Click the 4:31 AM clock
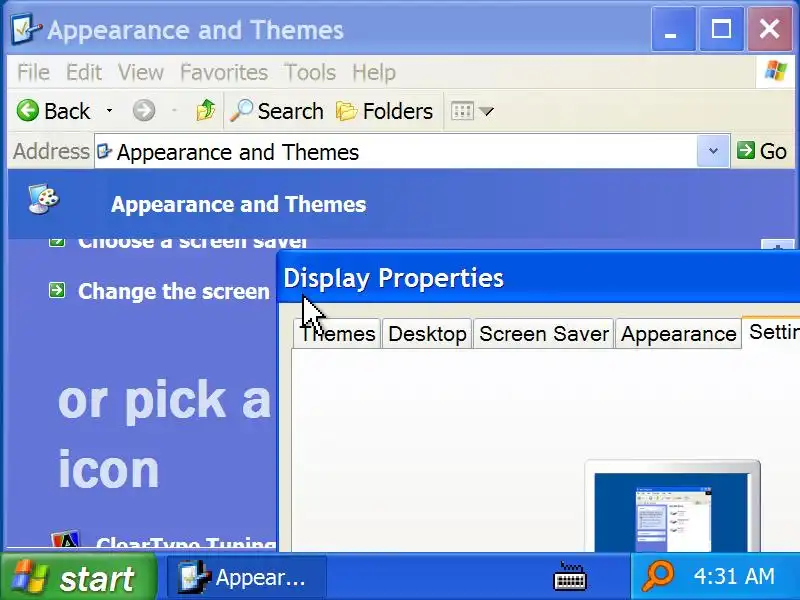 tap(734, 577)
